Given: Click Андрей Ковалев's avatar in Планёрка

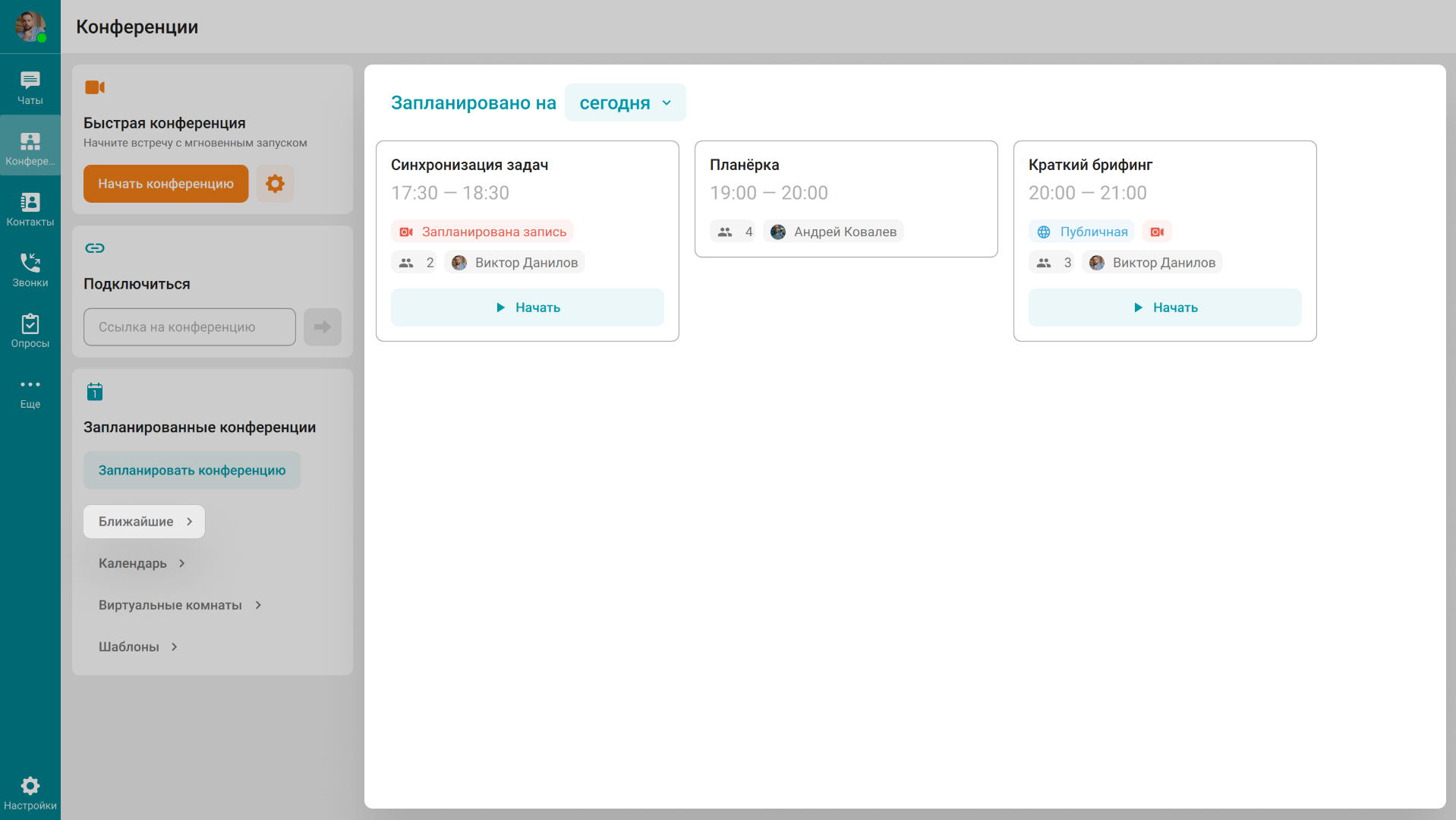Looking at the screenshot, I should tap(778, 232).
